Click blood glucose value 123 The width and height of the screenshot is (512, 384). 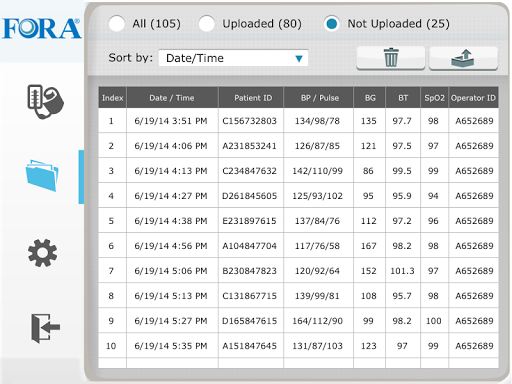click(369, 346)
